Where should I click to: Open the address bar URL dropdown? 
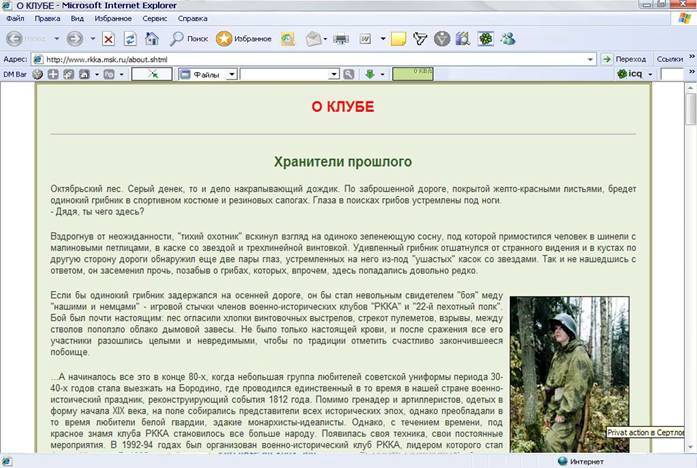[x=590, y=59]
